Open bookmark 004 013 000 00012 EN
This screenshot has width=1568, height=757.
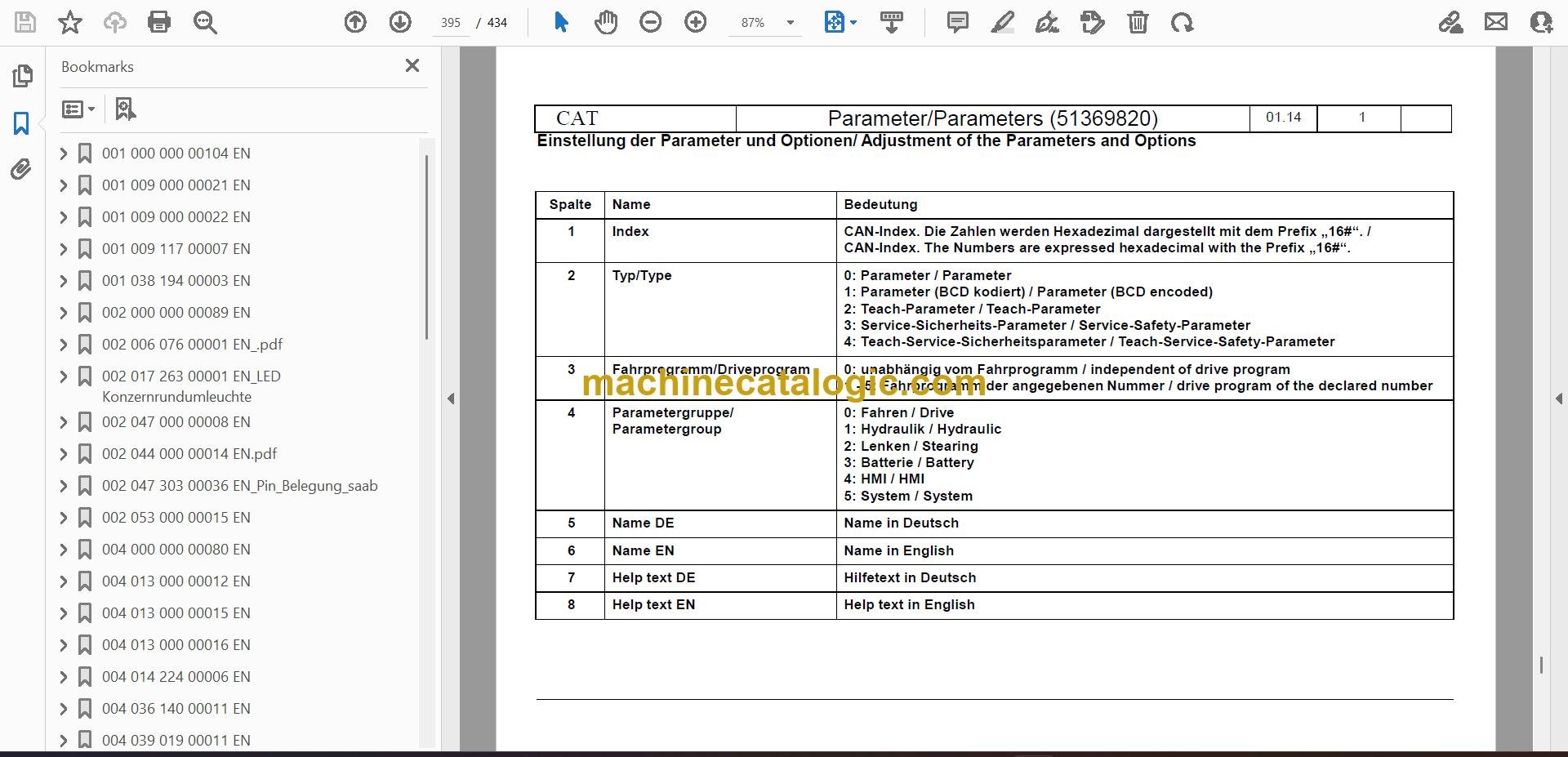176,581
